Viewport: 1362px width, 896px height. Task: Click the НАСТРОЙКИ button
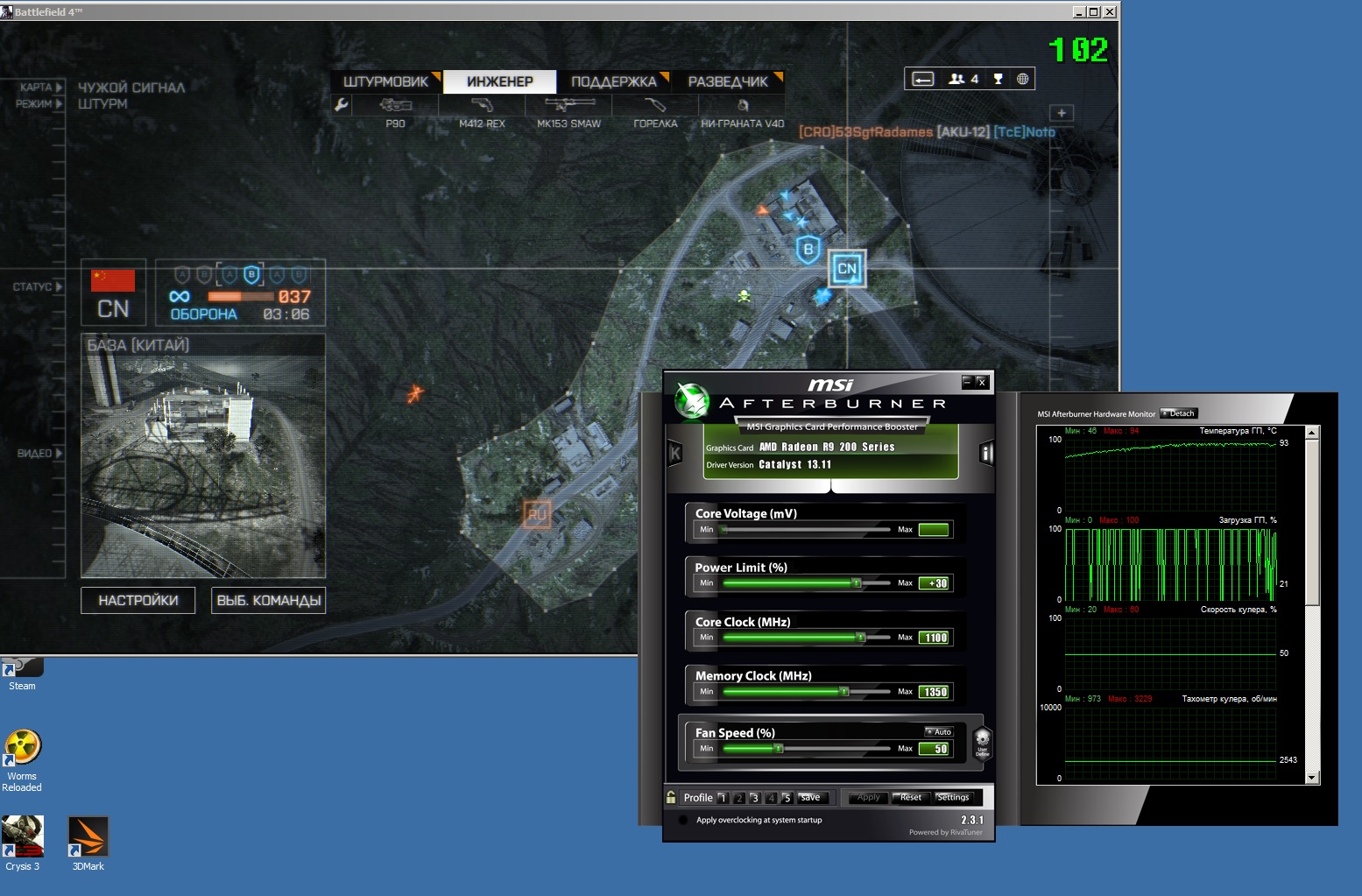(x=138, y=600)
